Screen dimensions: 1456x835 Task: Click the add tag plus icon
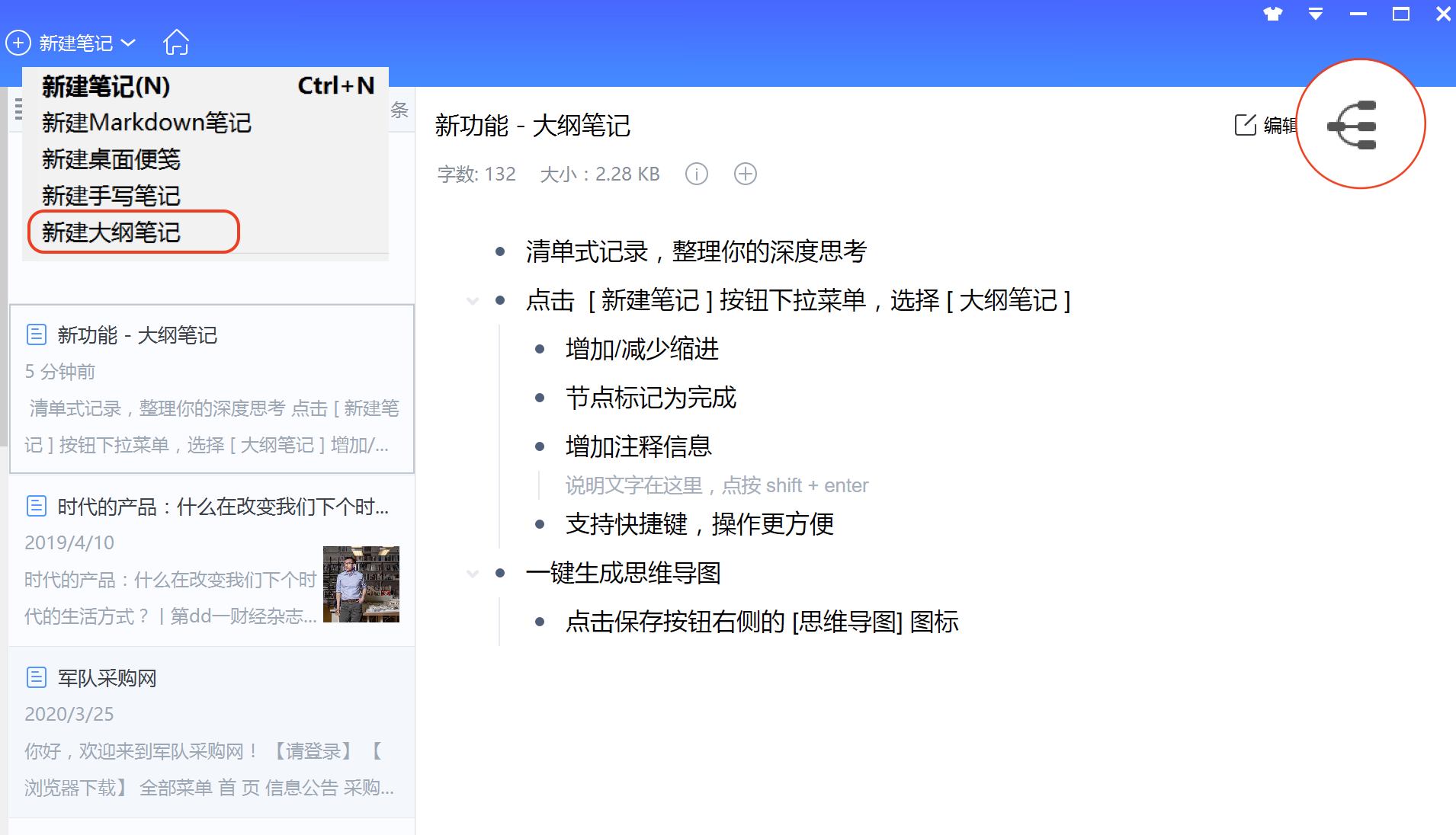click(x=746, y=174)
